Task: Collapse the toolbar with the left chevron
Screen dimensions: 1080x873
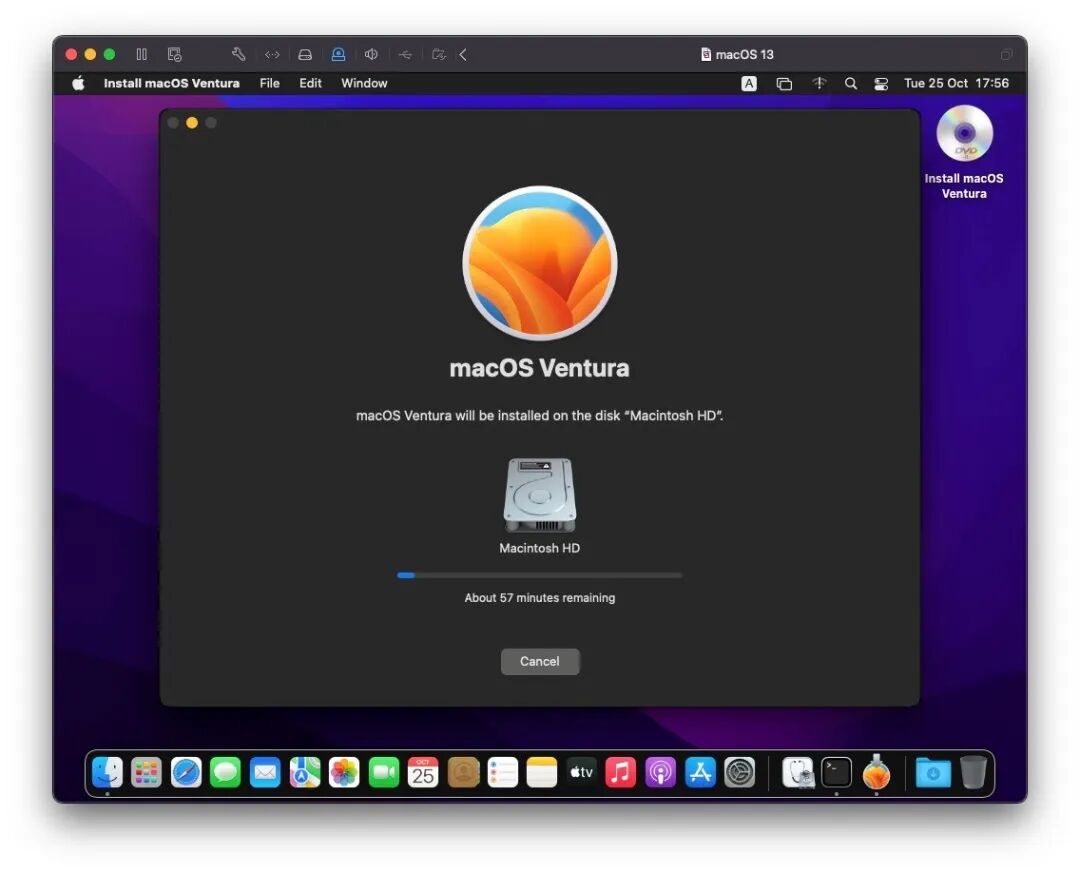Action: (463, 54)
